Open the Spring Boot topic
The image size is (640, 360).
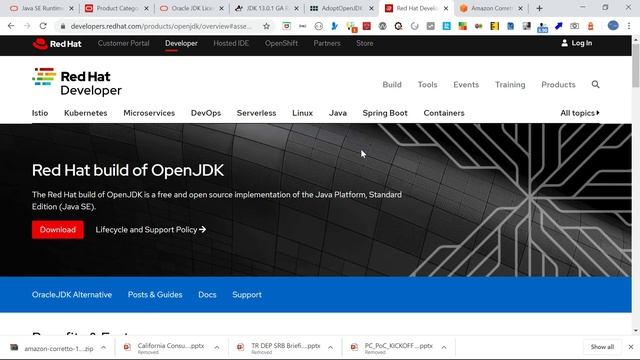385,113
